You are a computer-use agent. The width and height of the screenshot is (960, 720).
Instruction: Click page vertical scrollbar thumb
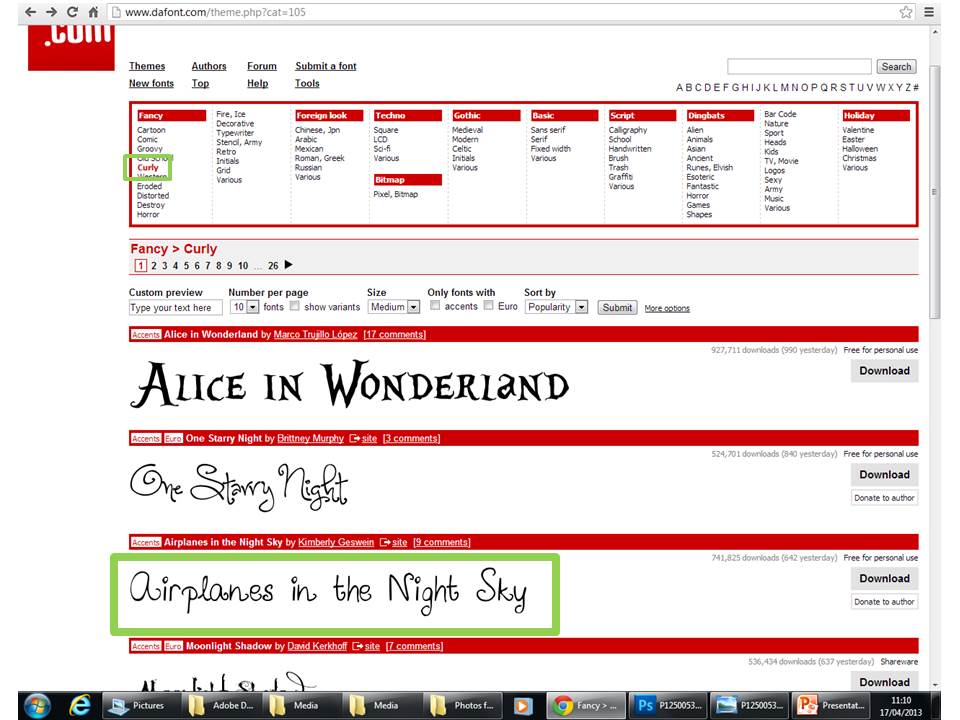click(934, 192)
